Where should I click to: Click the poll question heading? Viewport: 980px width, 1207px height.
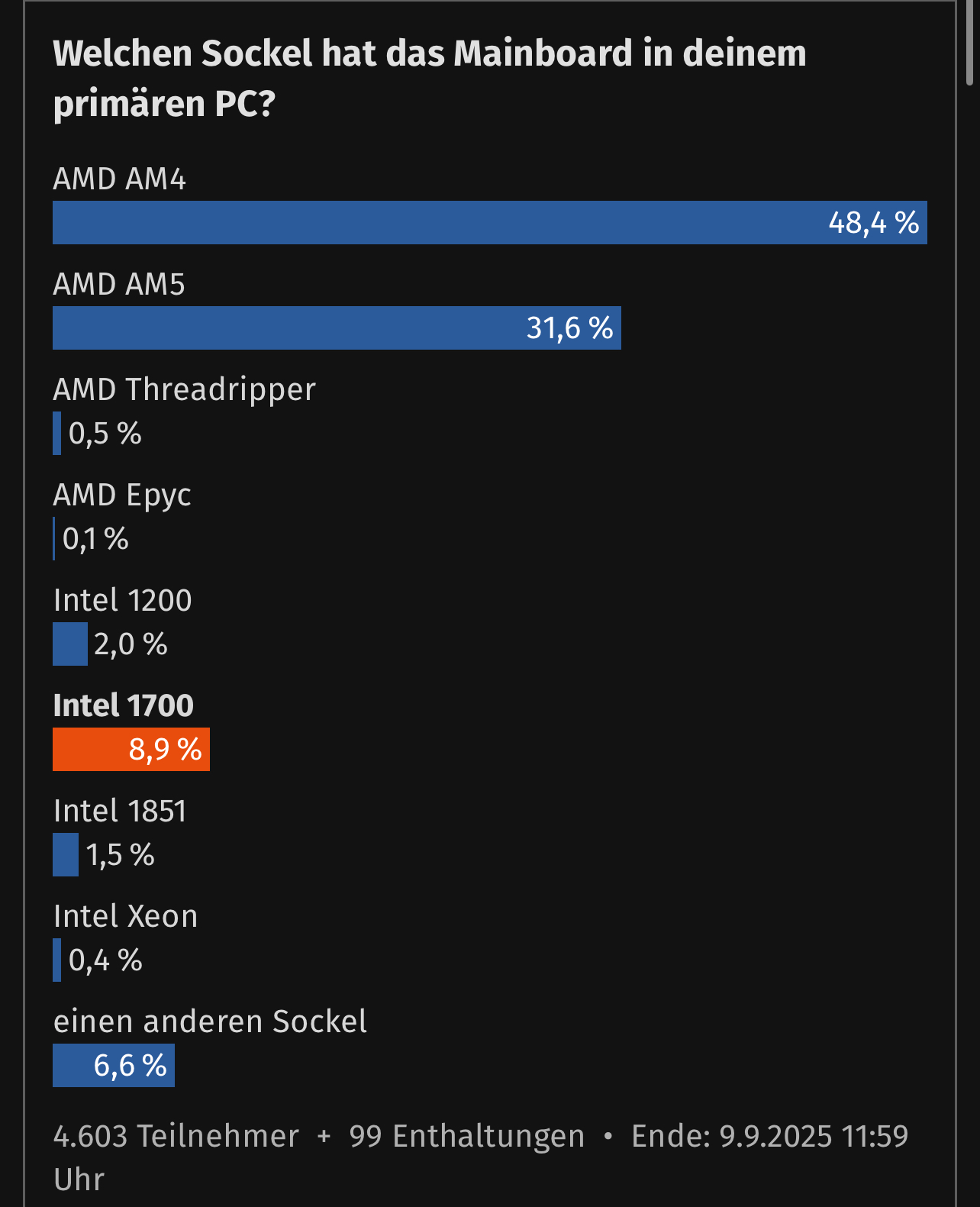[x=430, y=79]
